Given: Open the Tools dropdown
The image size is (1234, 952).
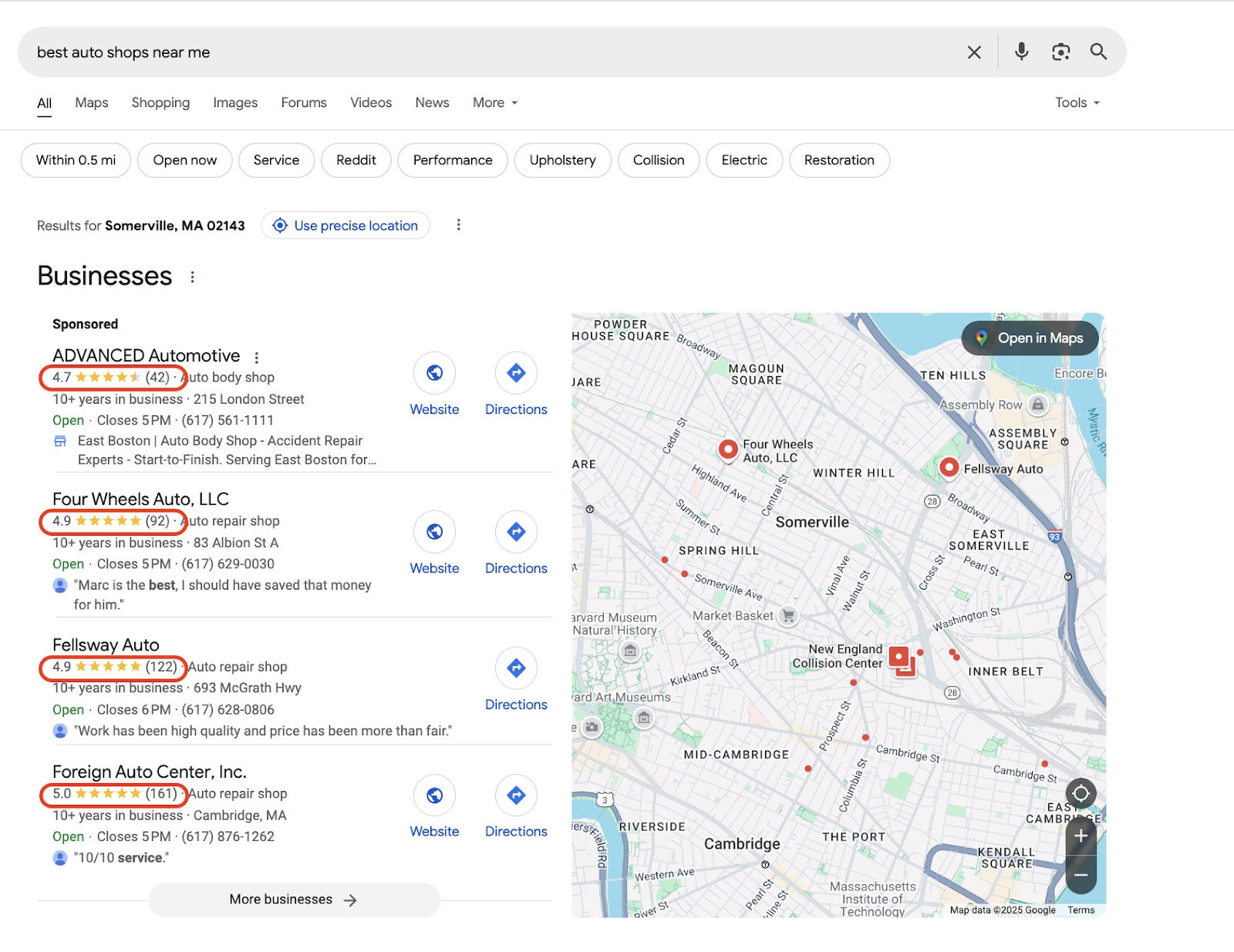Looking at the screenshot, I should pyautogui.click(x=1077, y=103).
